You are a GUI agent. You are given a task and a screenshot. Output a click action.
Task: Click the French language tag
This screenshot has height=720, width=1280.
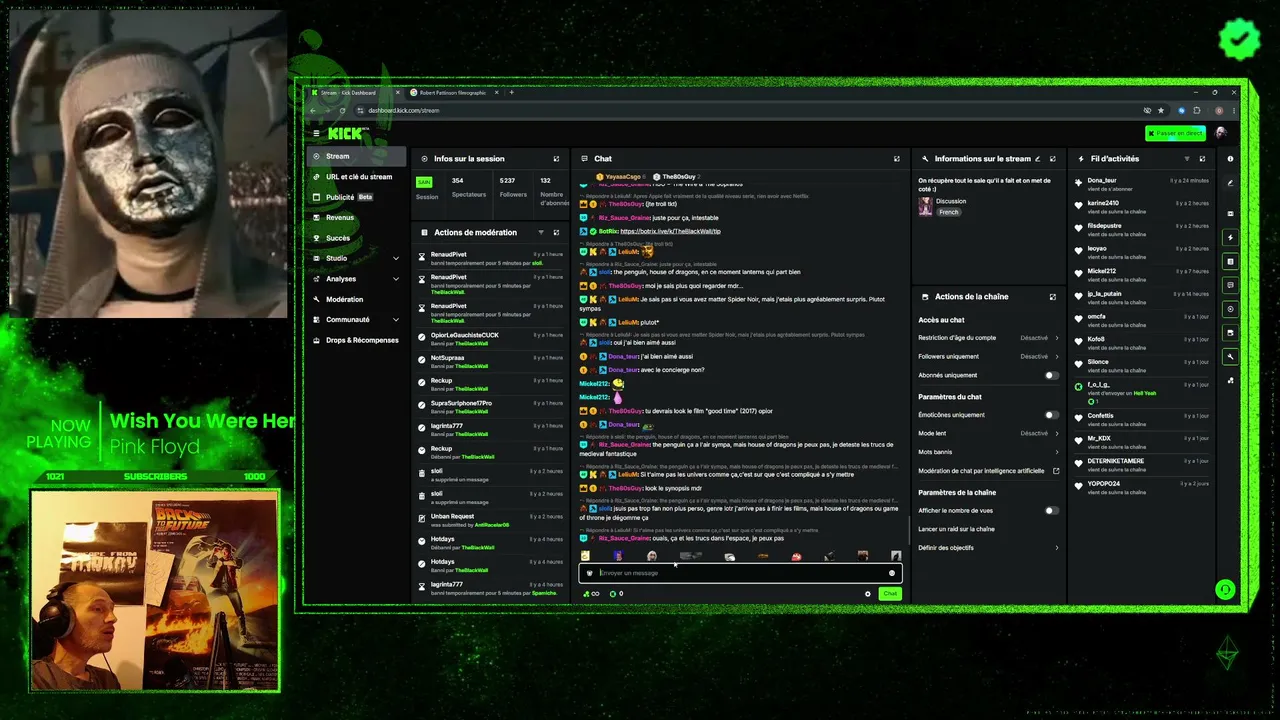click(948, 212)
